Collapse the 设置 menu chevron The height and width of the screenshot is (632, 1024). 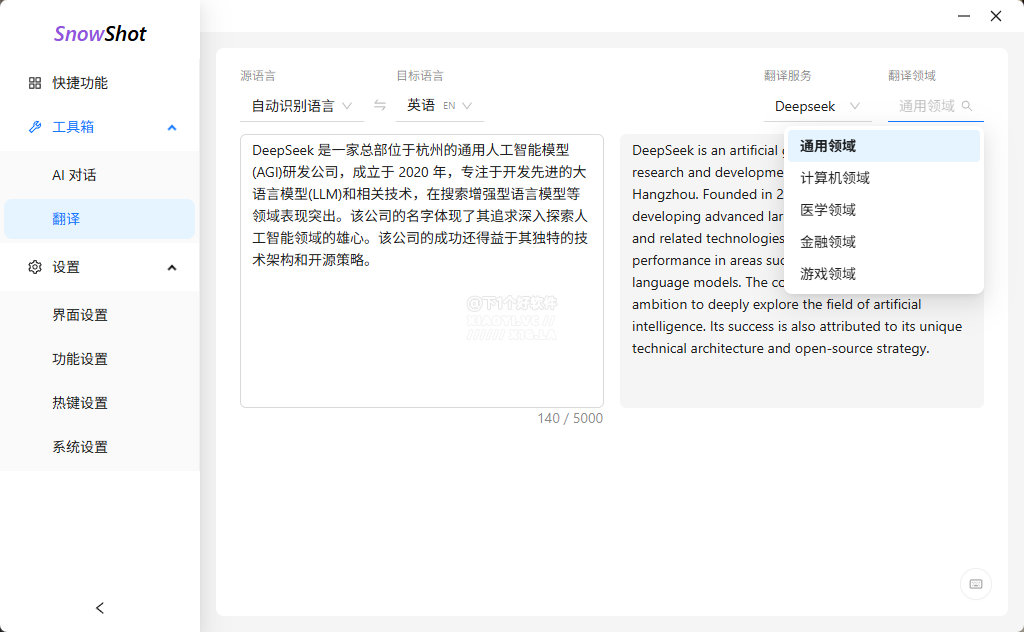172,268
